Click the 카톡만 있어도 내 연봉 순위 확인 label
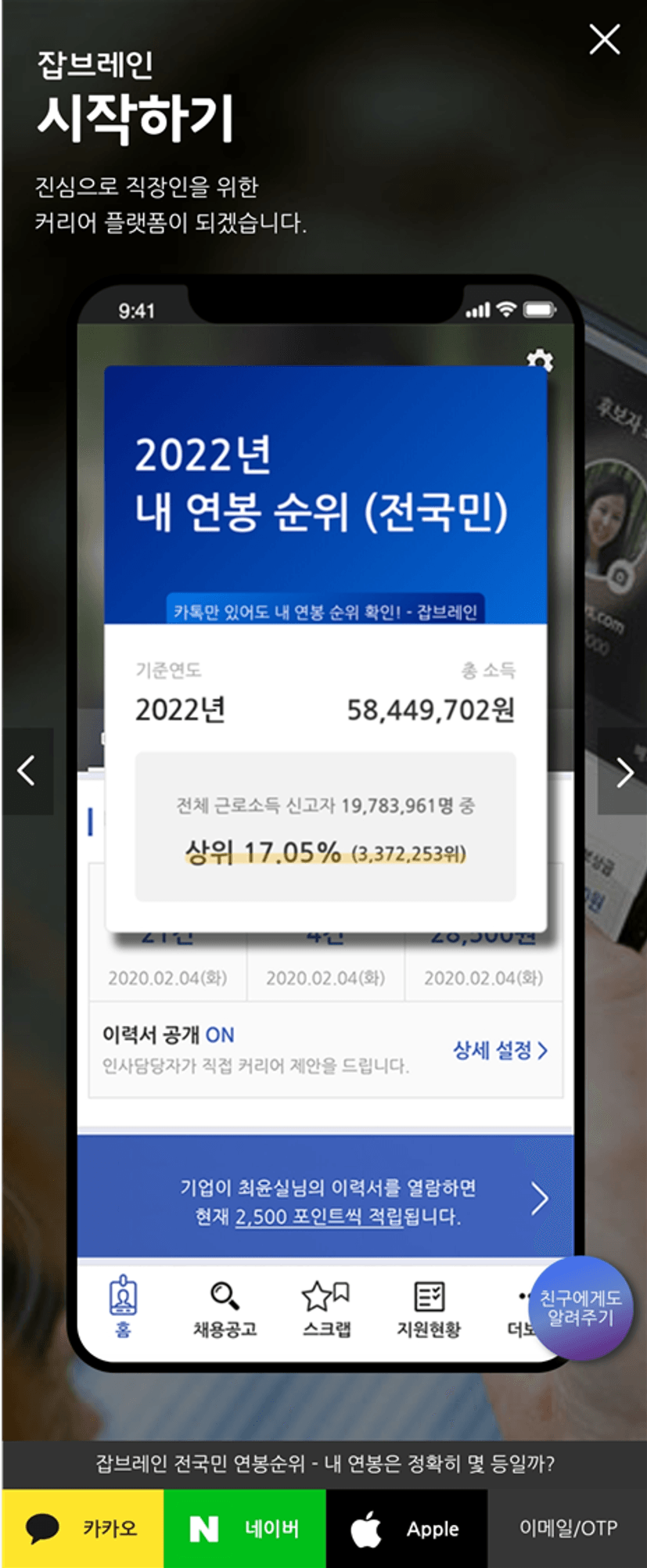Image resolution: width=647 pixels, height=1568 pixels. [325, 611]
